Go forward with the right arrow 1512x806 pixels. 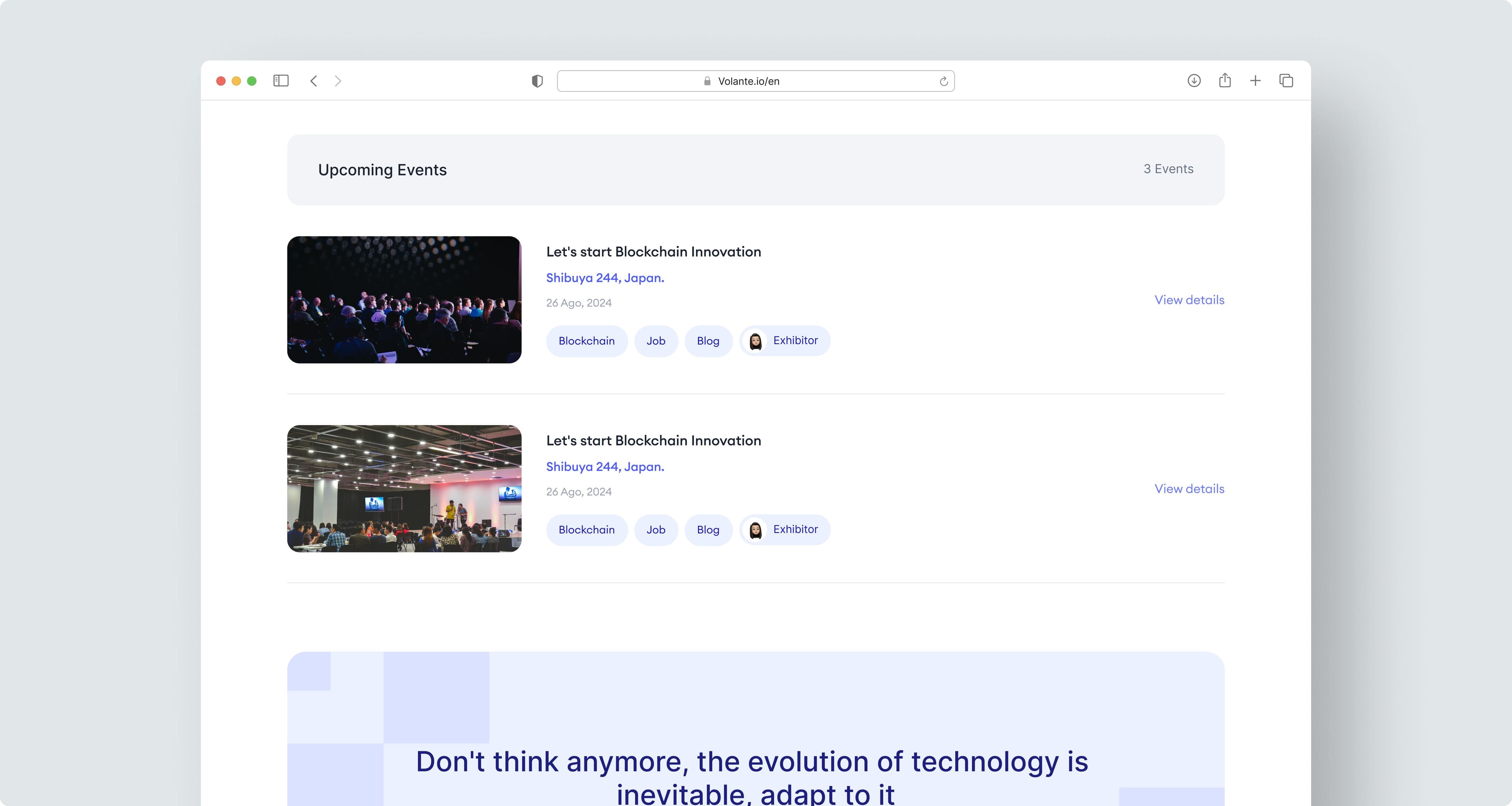(338, 81)
